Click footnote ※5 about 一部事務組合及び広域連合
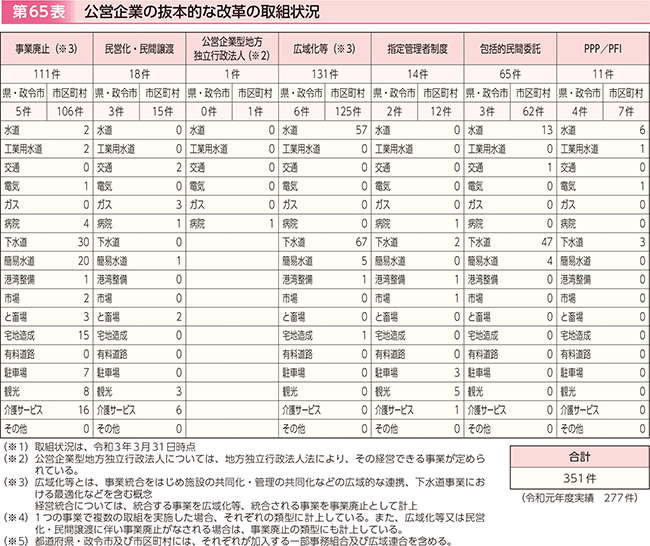The image size is (650, 546). coord(228,541)
